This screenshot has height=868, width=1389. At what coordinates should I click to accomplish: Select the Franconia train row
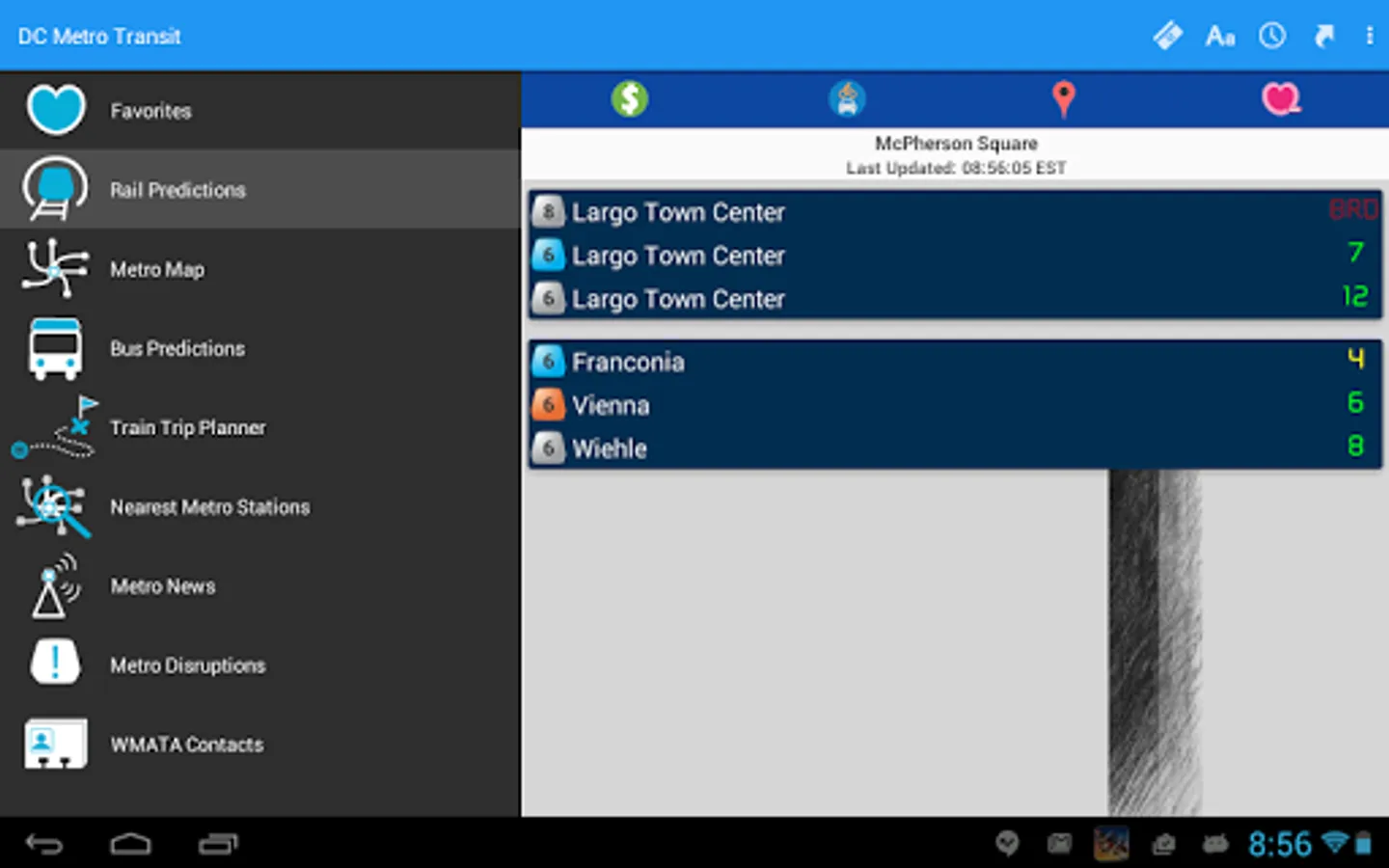tap(955, 362)
